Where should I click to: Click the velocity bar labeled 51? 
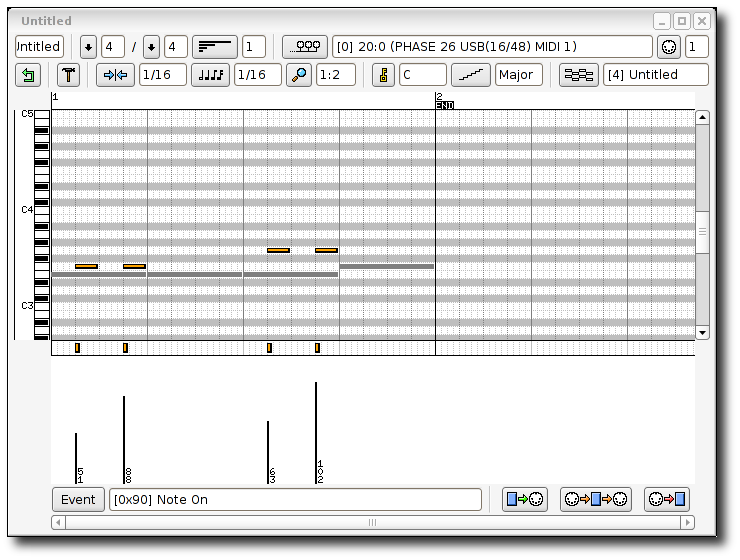click(76, 458)
